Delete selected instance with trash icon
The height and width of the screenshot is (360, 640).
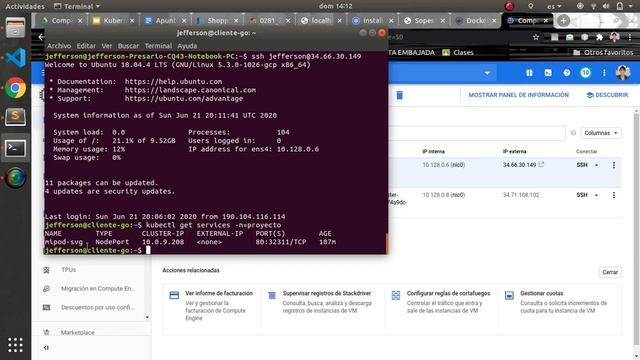tap(400, 95)
